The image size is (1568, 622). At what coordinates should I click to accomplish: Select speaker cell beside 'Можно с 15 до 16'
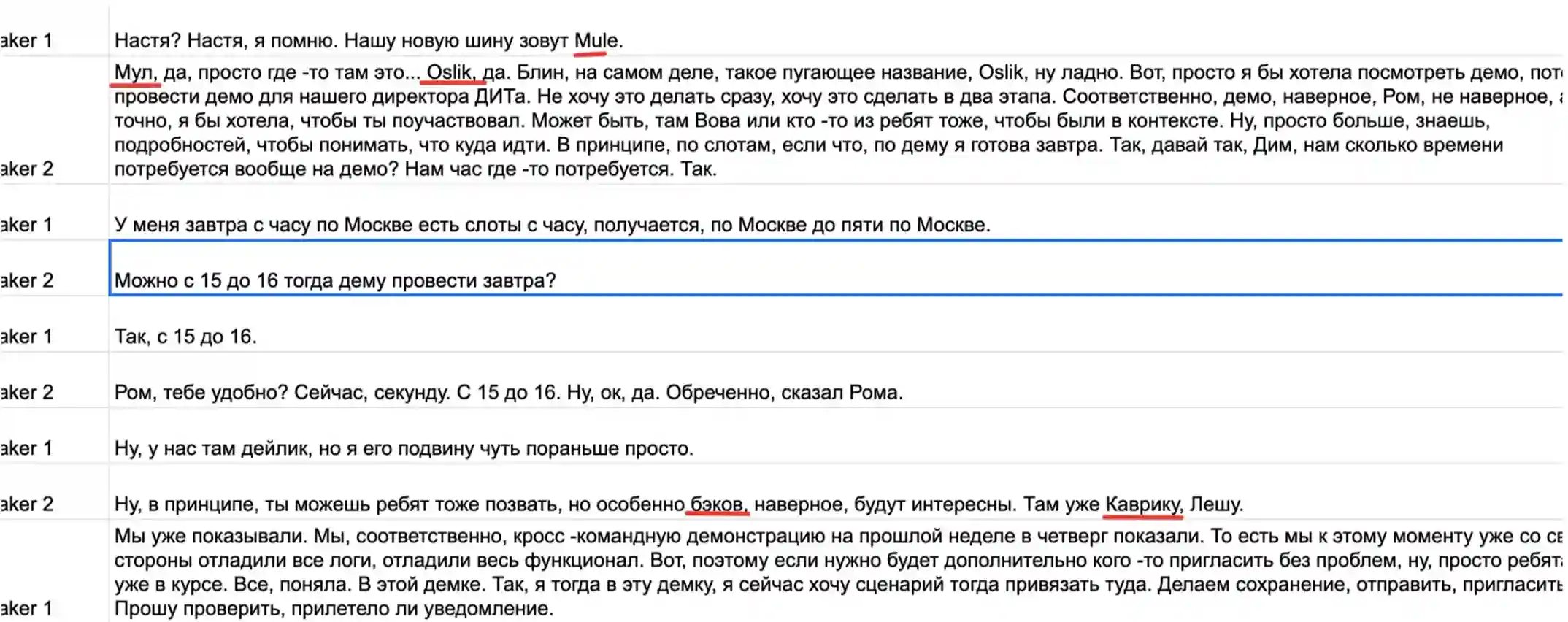point(55,268)
